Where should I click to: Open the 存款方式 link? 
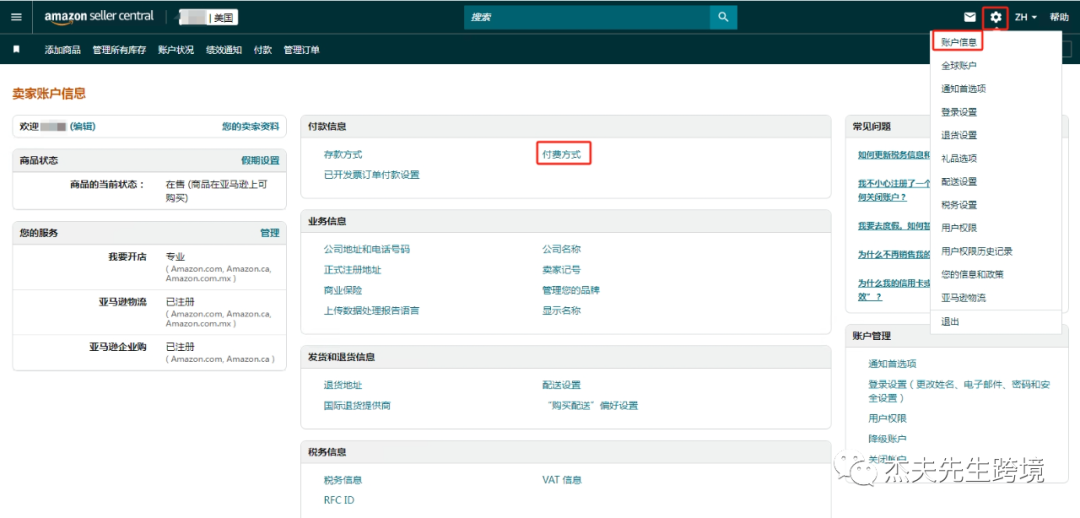pos(343,155)
